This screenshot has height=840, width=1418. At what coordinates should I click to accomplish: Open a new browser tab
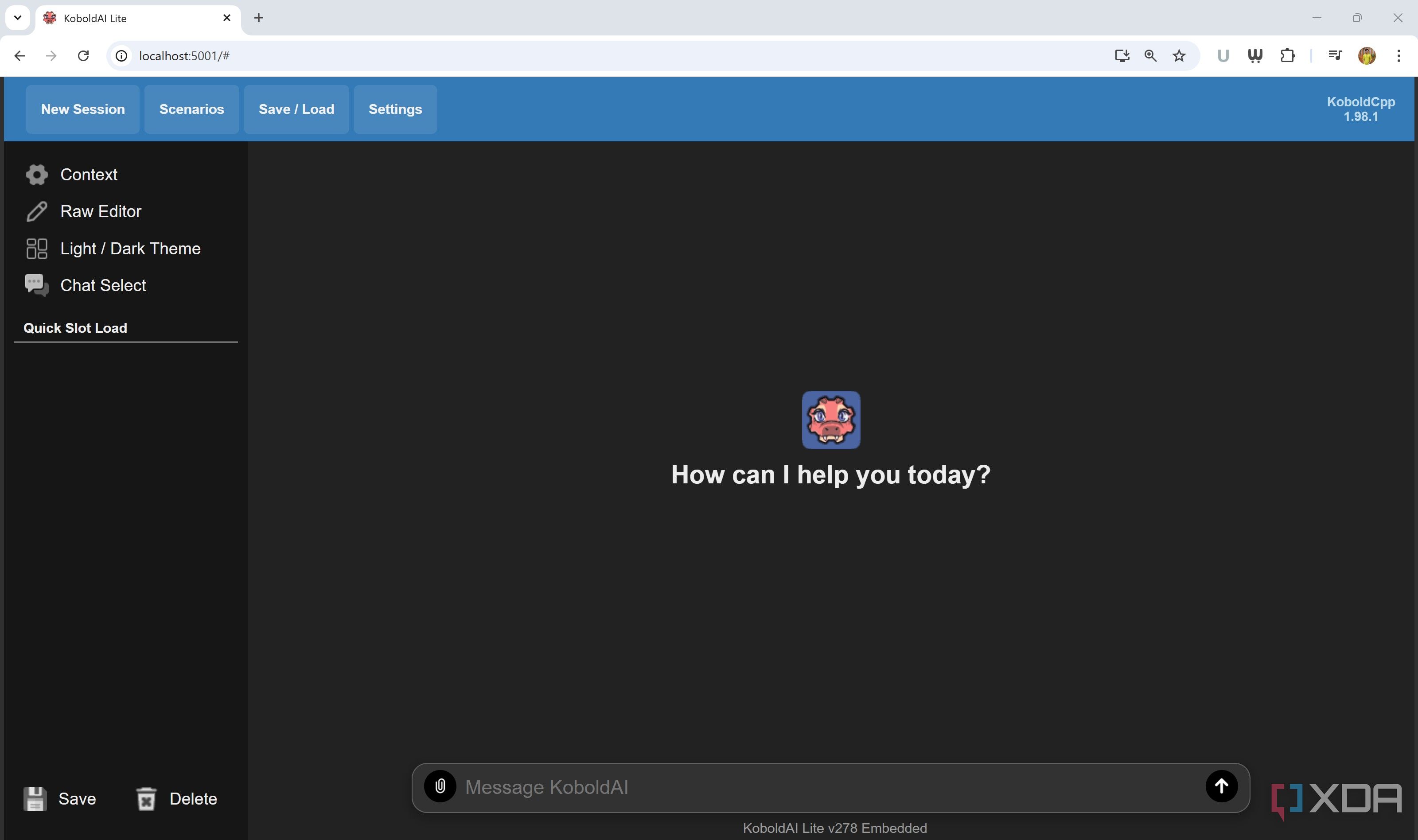tap(259, 18)
